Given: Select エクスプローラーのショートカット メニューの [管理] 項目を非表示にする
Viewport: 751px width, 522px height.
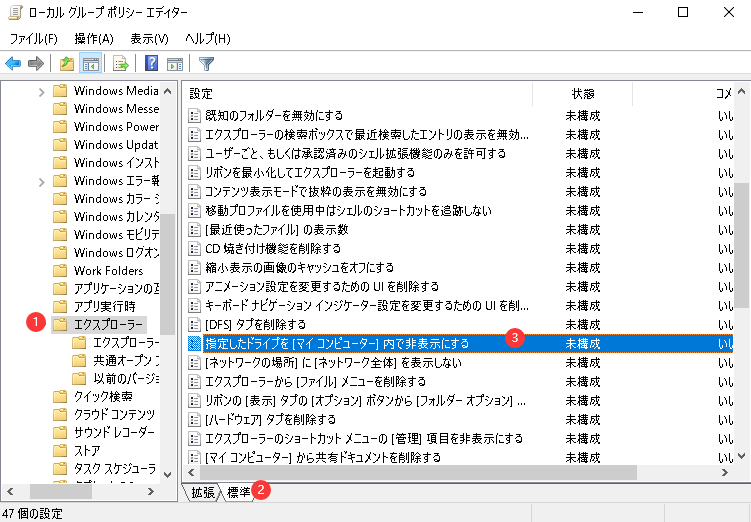Looking at the screenshot, I should point(364,438).
